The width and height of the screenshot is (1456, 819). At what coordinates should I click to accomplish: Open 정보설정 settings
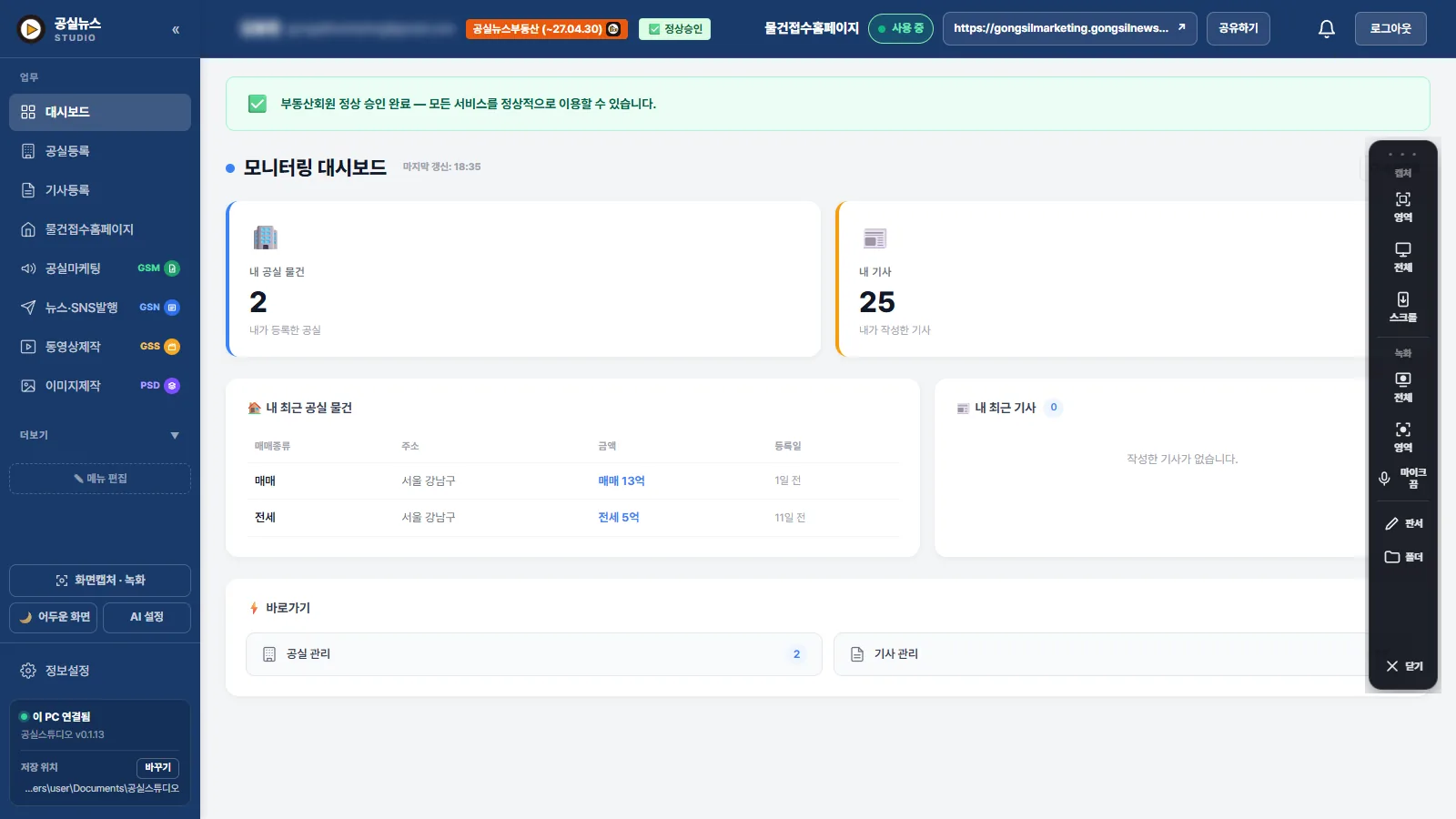pos(100,671)
